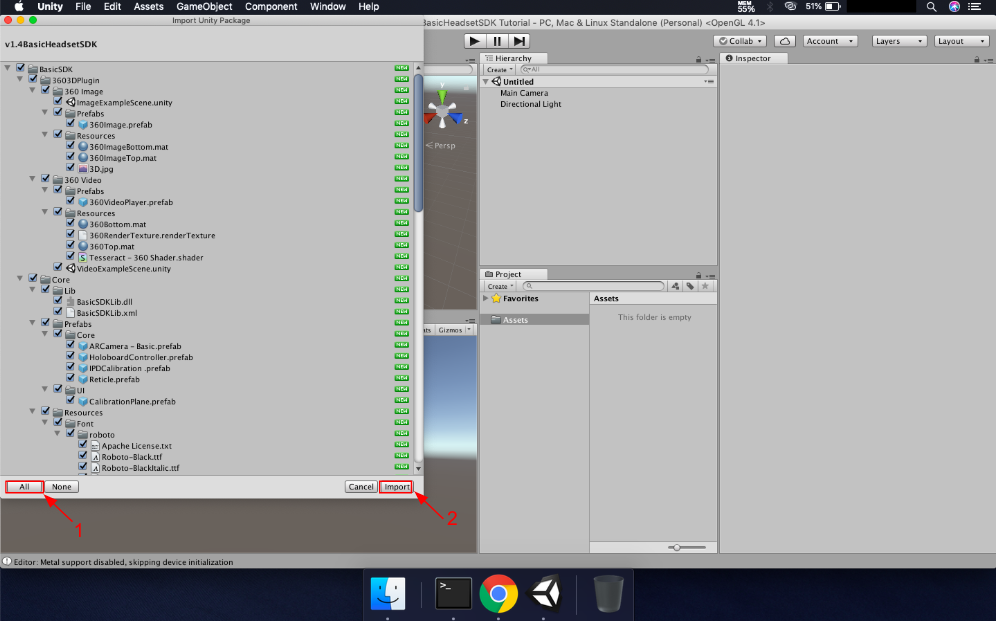
Task: Uncheck the BasicSDKLib.xml checkbox
Action: pos(58,312)
